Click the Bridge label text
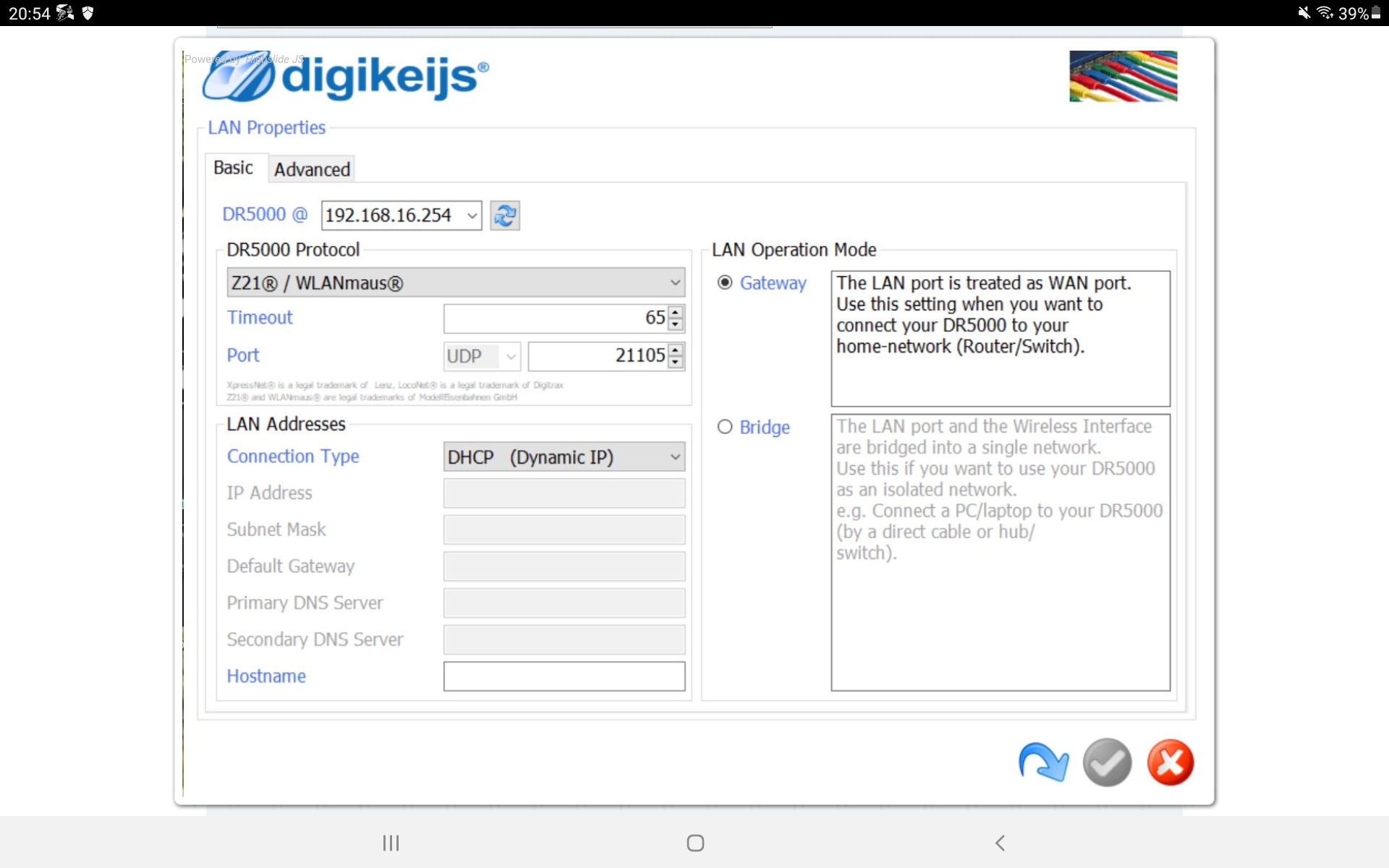The width and height of the screenshot is (1389, 868). [765, 427]
